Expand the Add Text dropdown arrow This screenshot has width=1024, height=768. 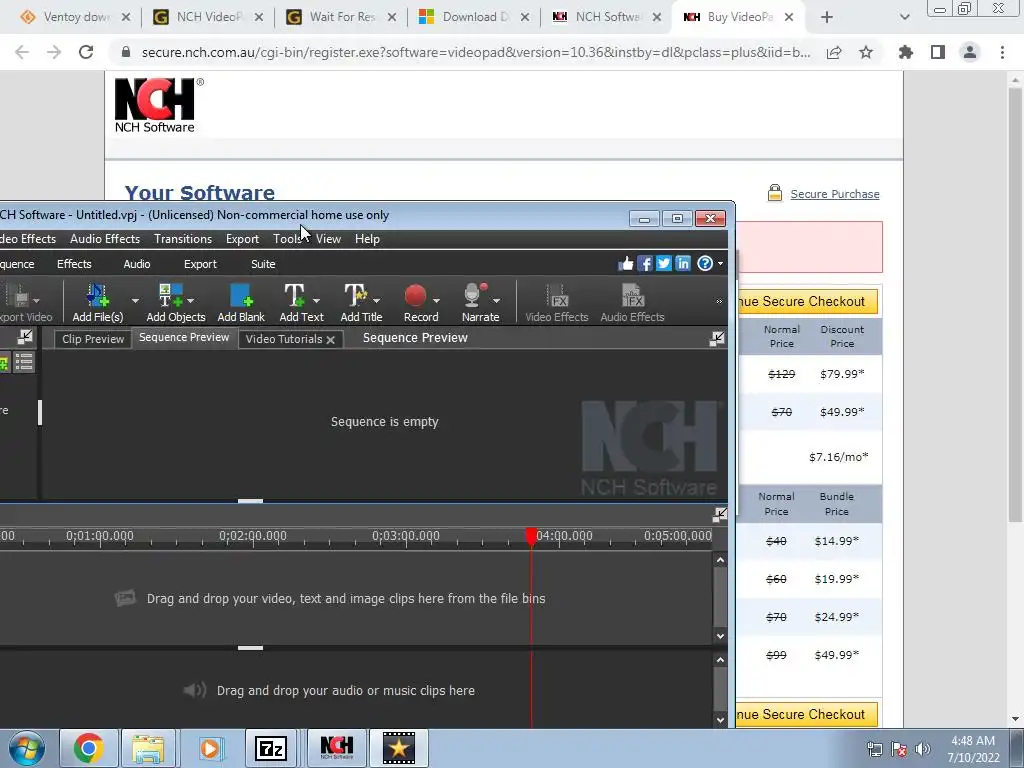click(x=316, y=301)
